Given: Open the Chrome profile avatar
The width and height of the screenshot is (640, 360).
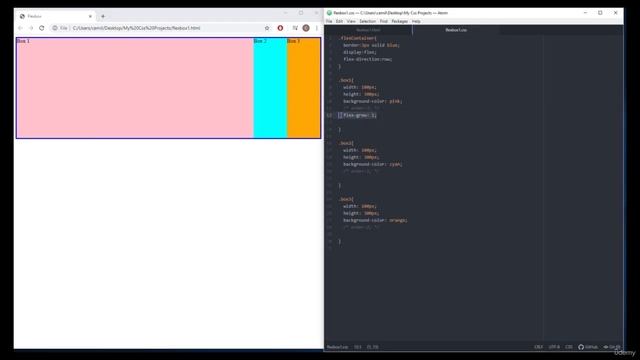Looking at the screenshot, I should coord(306,28).
